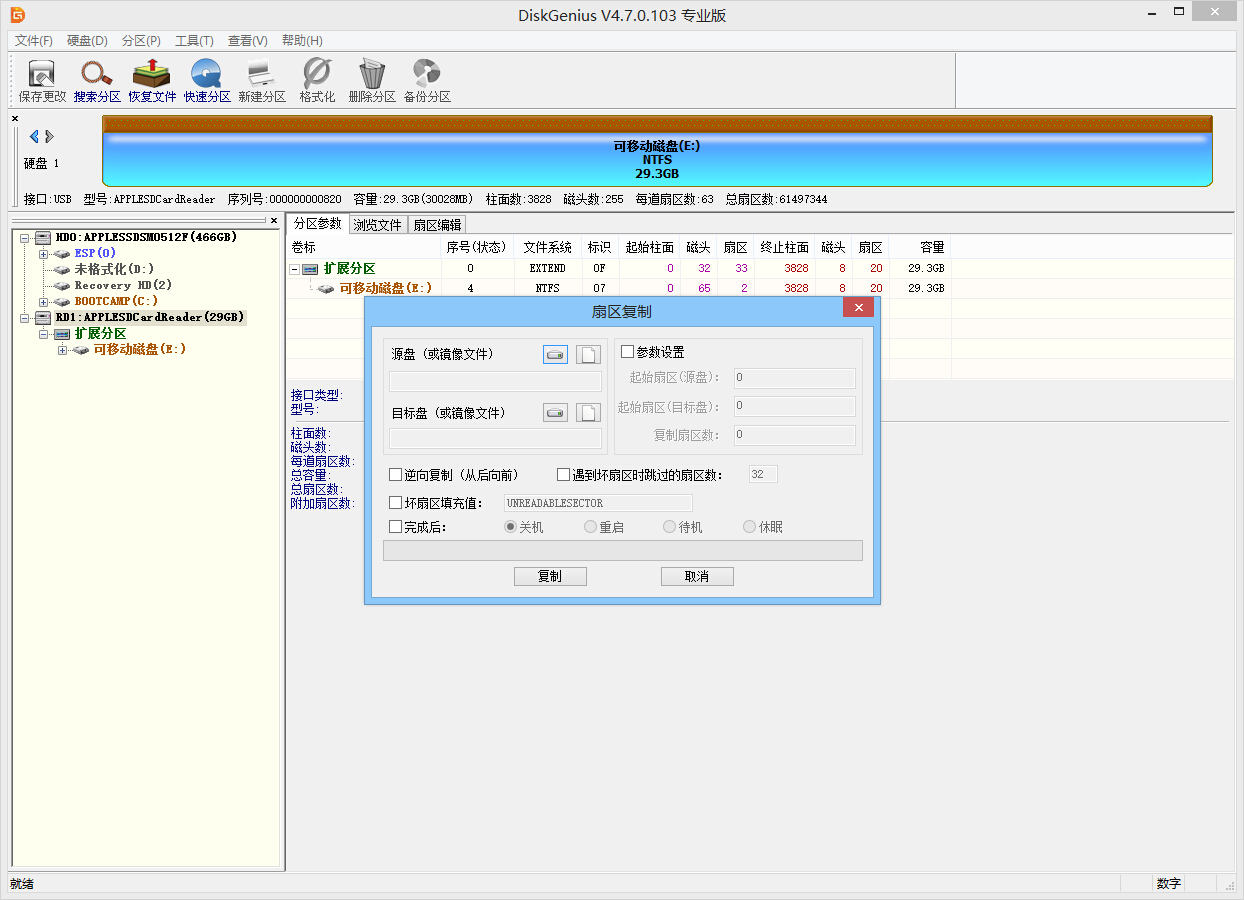Click the 备份分区 toolbar icon
This screenshot has height=900, width=1244.
[x=427, y=81]
